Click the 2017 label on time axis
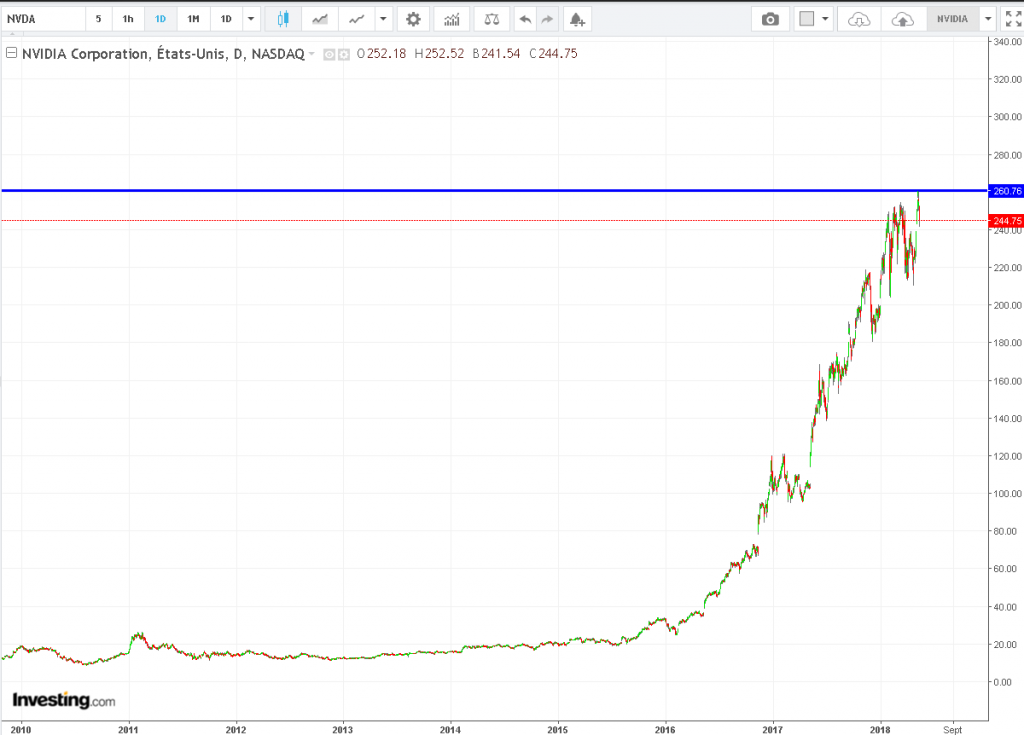1024x735 pixels. (773, 729)
